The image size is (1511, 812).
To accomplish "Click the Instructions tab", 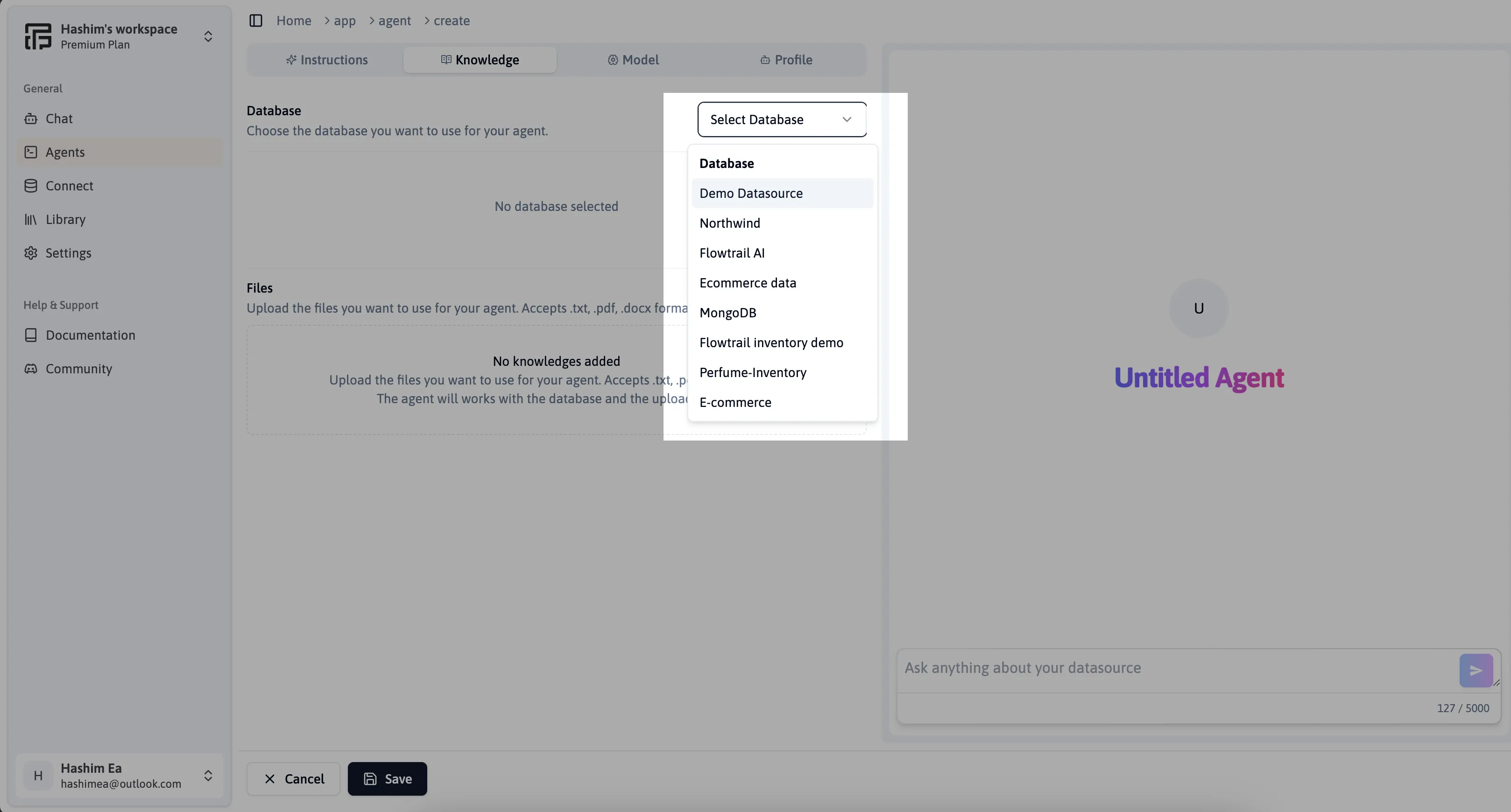I will point(326,59).
